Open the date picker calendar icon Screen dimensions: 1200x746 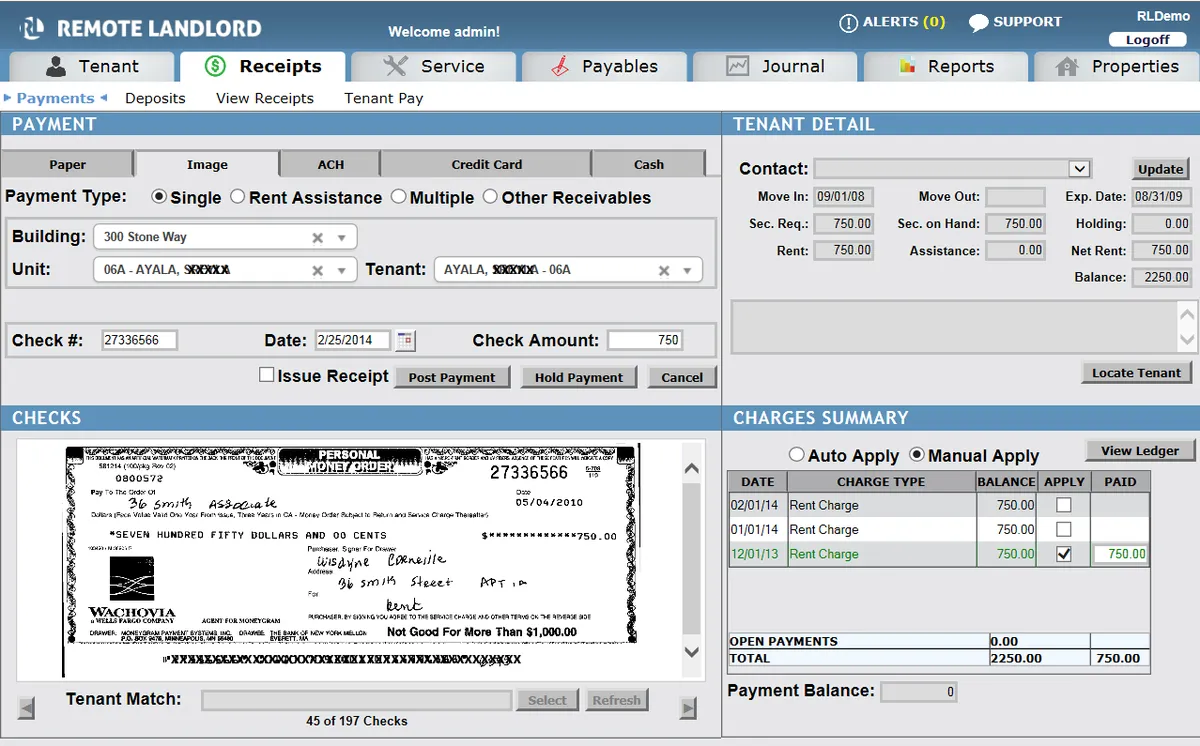(x=405, y=341)
